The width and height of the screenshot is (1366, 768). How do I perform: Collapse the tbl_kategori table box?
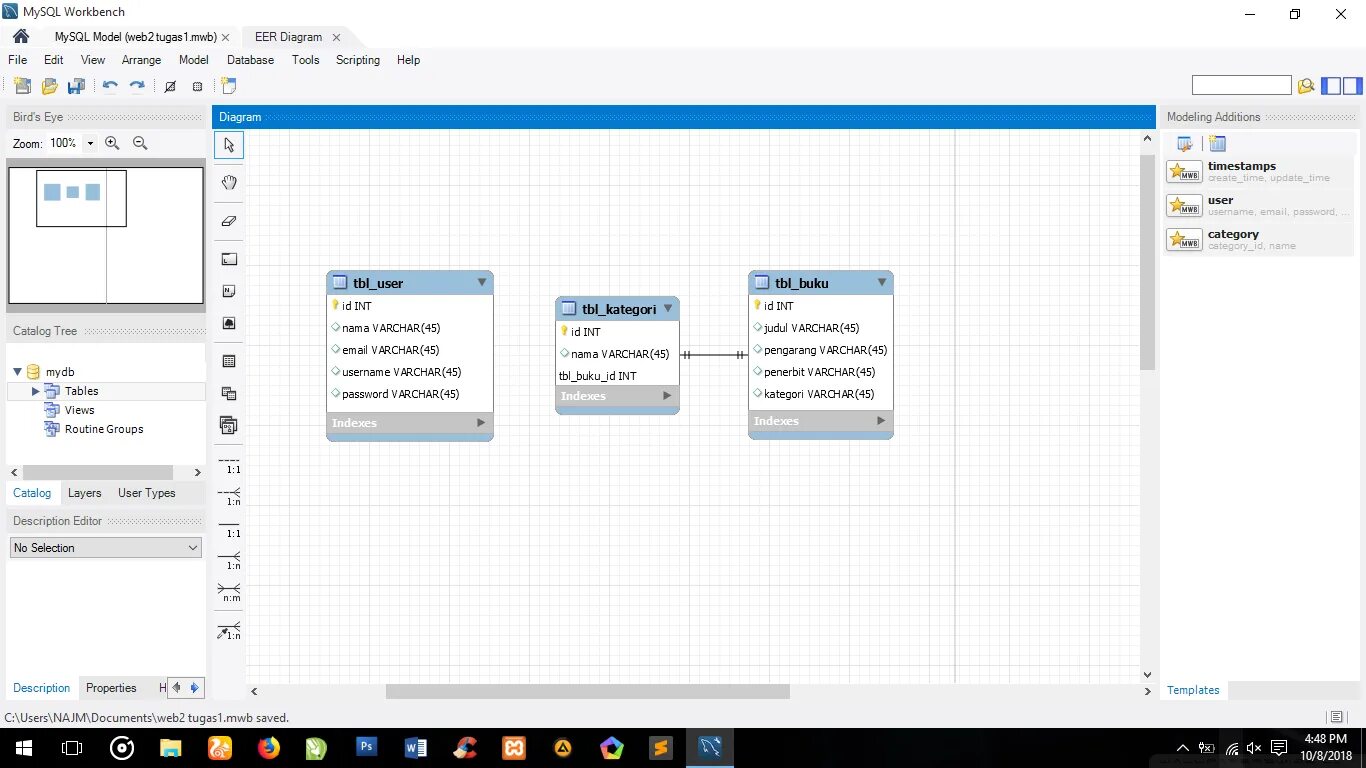[x=668, y=309]
